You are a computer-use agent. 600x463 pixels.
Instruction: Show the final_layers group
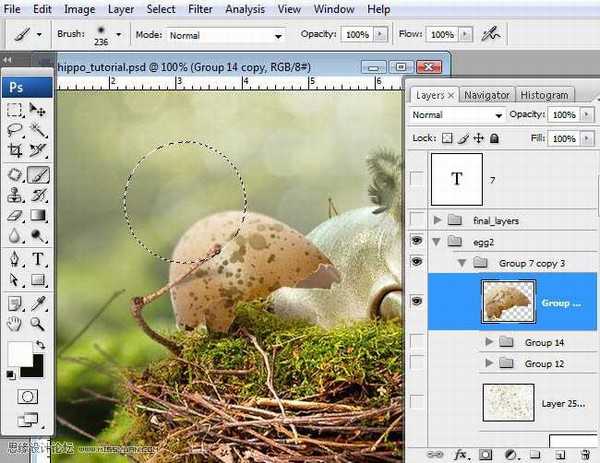point(416,219)
